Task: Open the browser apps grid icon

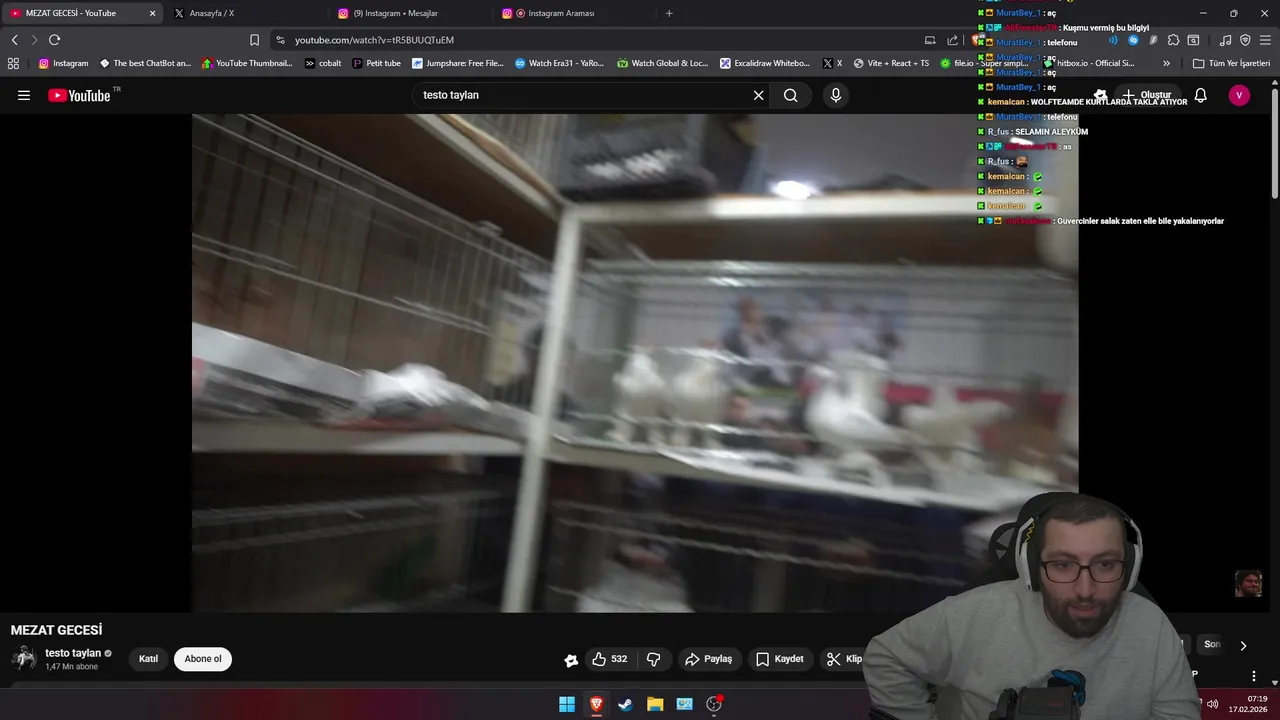Action: pos(13,63)
